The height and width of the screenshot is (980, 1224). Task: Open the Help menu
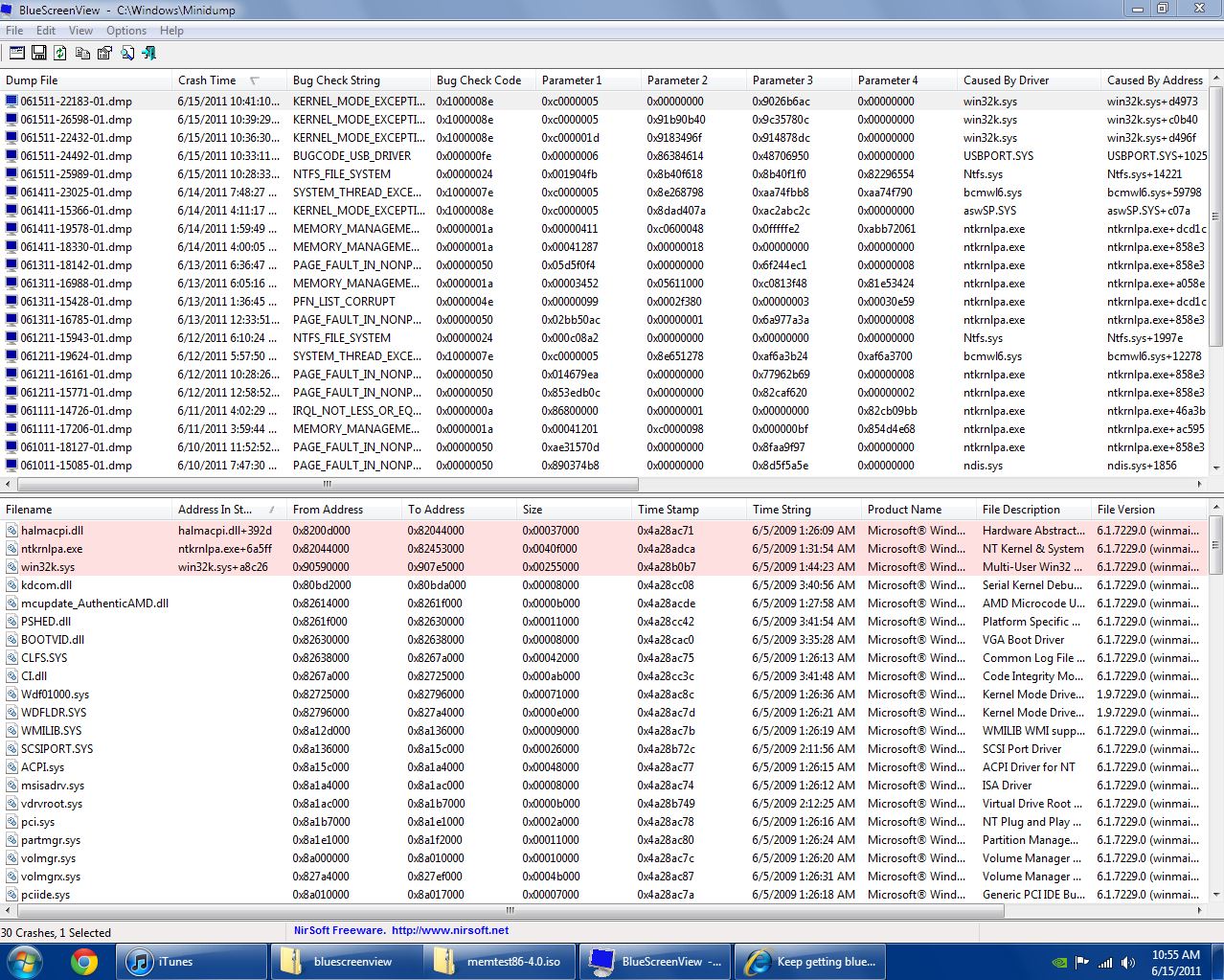coord(171,31)
